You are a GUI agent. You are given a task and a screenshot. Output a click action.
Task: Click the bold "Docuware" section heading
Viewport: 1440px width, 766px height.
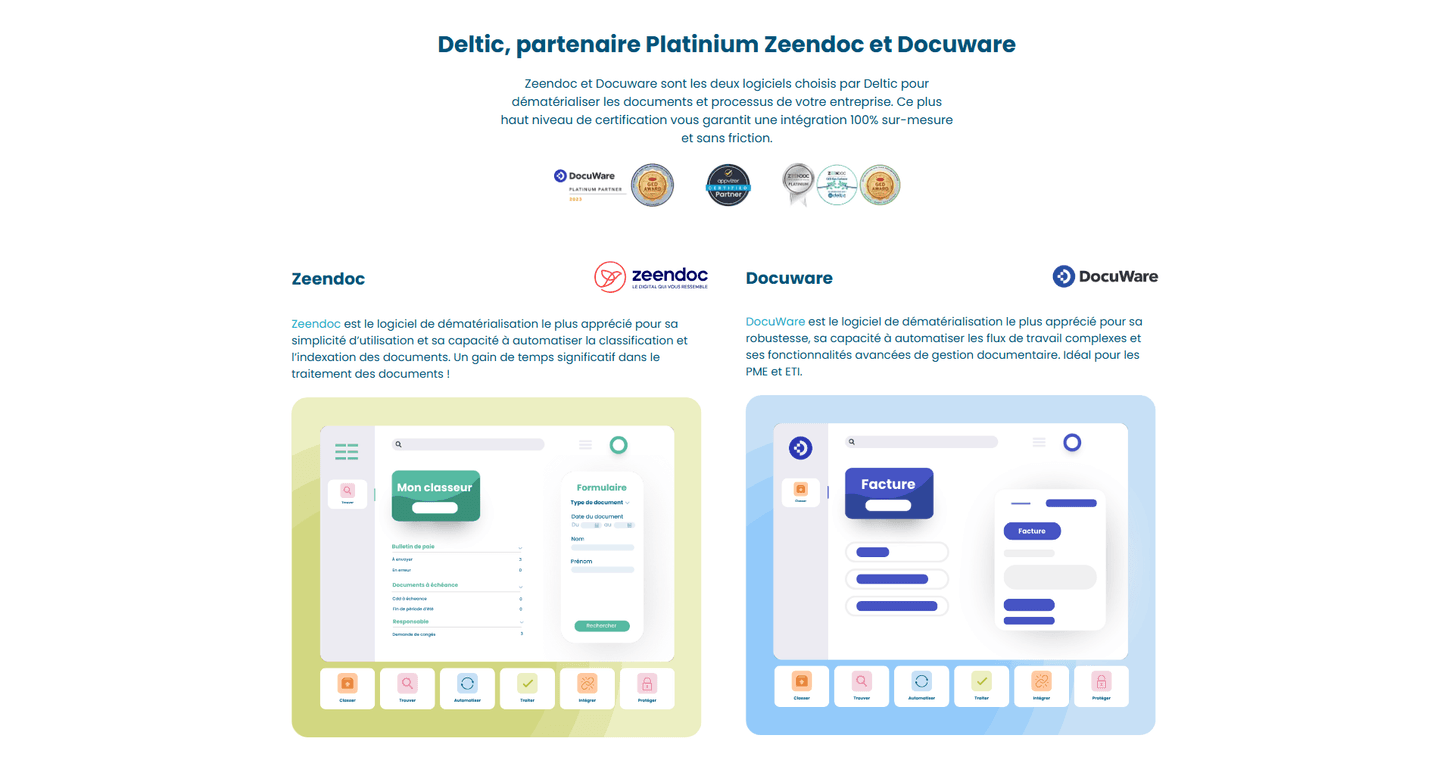[x=789, y=278]
